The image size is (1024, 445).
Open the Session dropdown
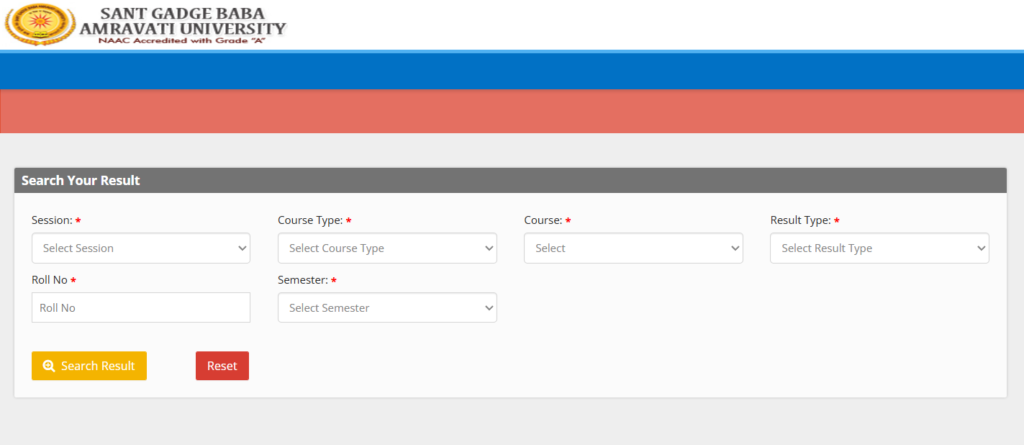(141, 248)
